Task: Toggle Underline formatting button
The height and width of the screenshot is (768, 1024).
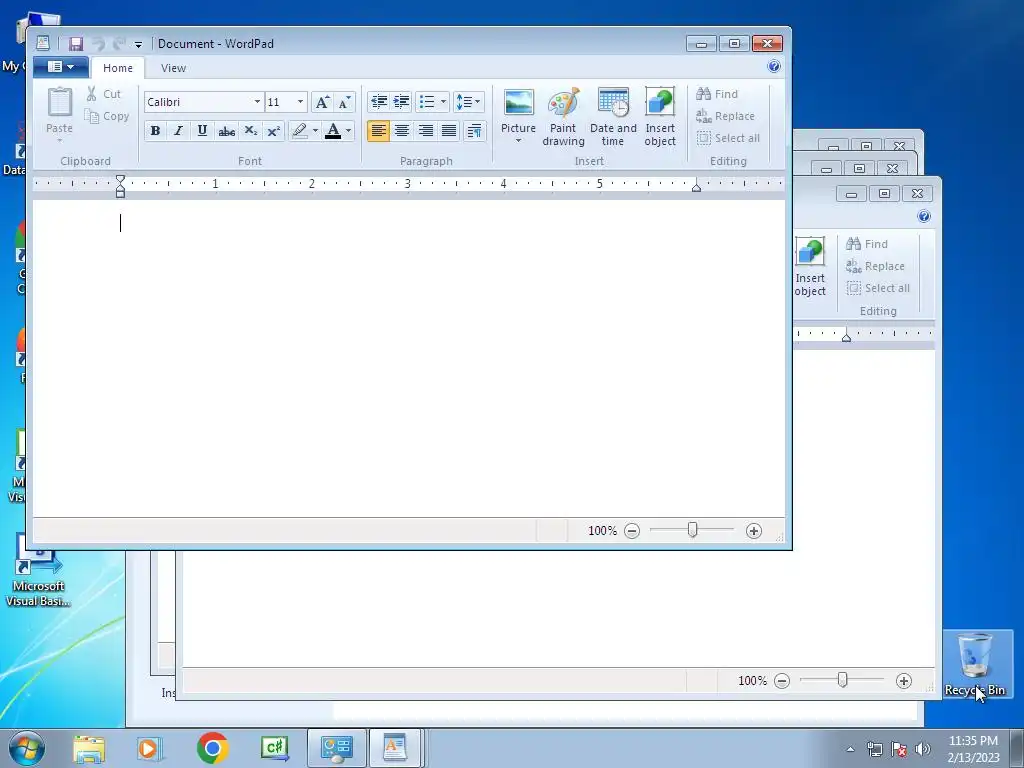Action: pos(202,131)
